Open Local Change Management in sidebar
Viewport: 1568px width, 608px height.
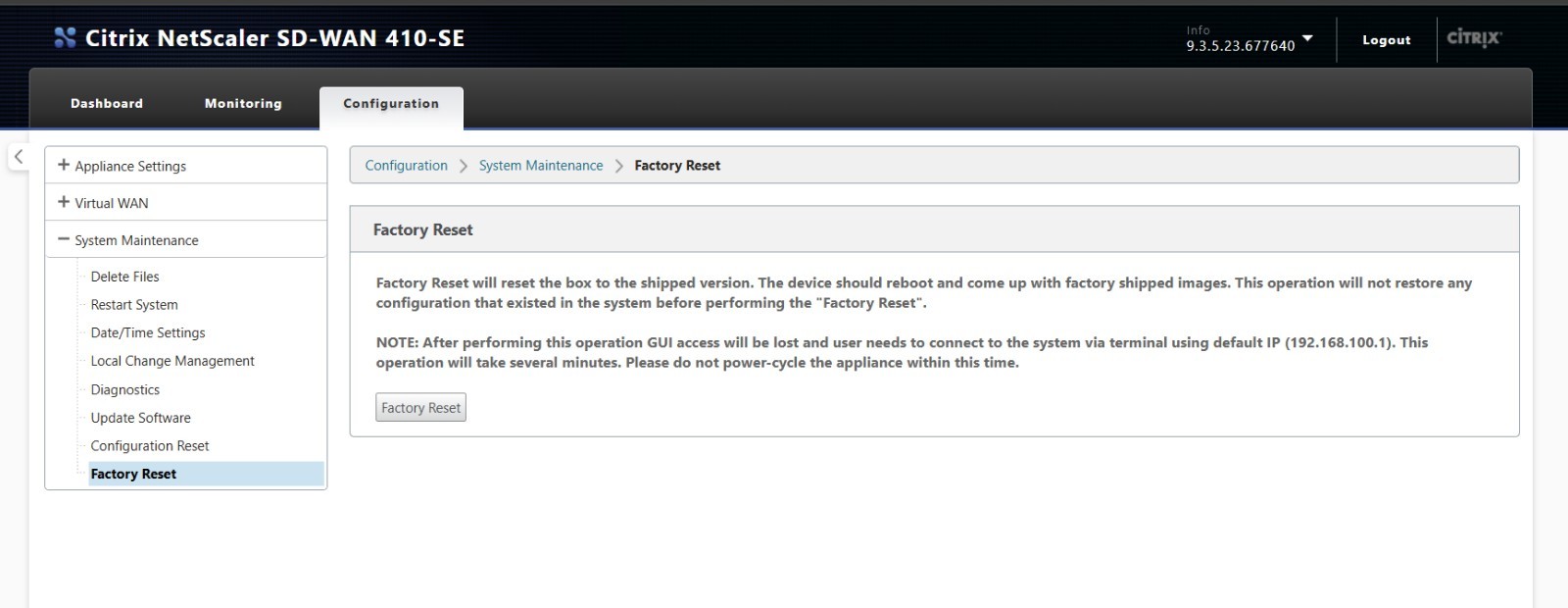[172, 361]
